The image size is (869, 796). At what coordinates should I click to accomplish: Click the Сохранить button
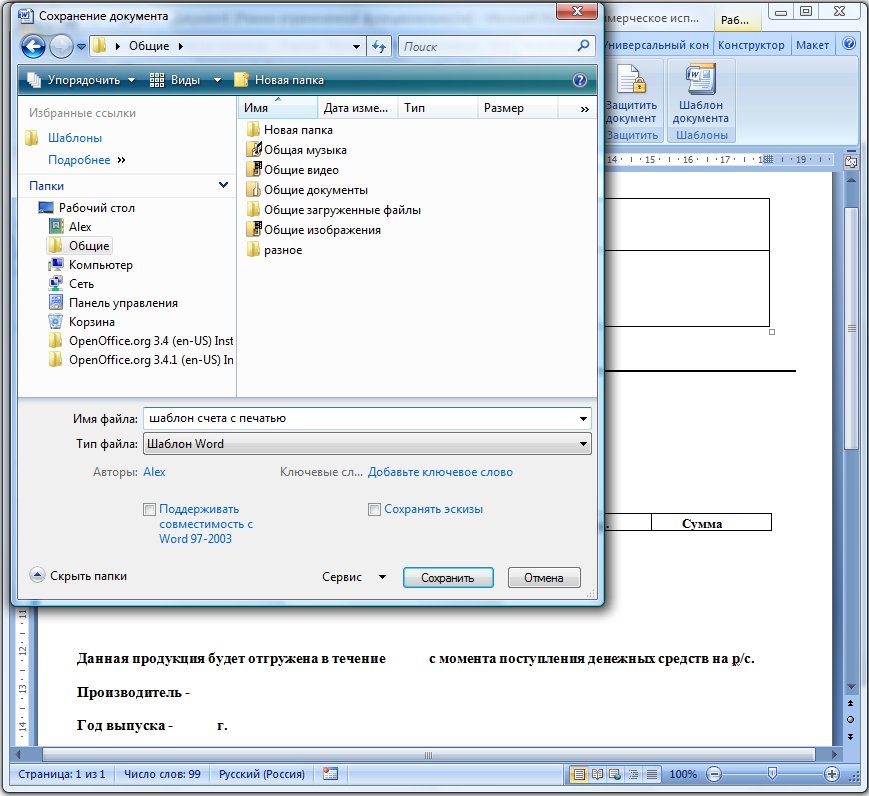click(x=448, y=578)
